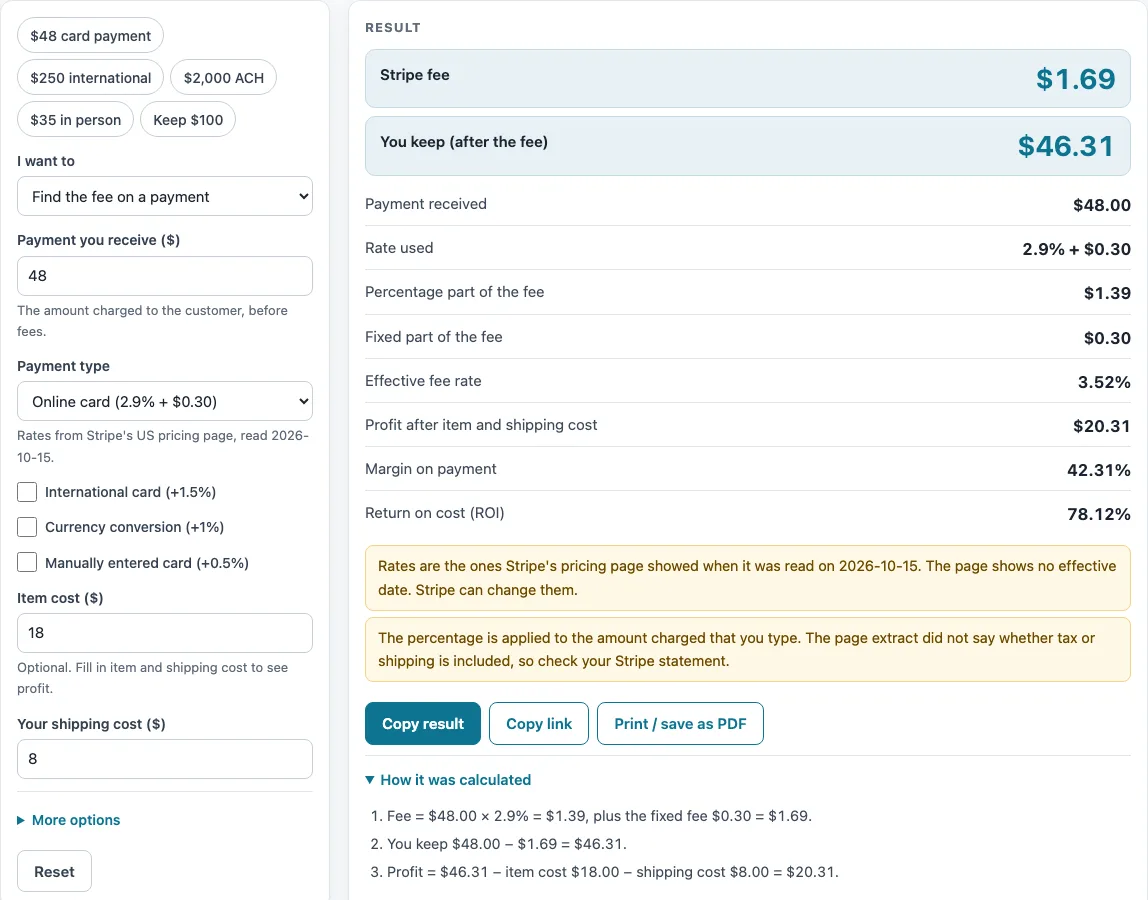
Task: Click calculation step 1 fee formula
Action: pyautogui.click(x=599, y=816)
